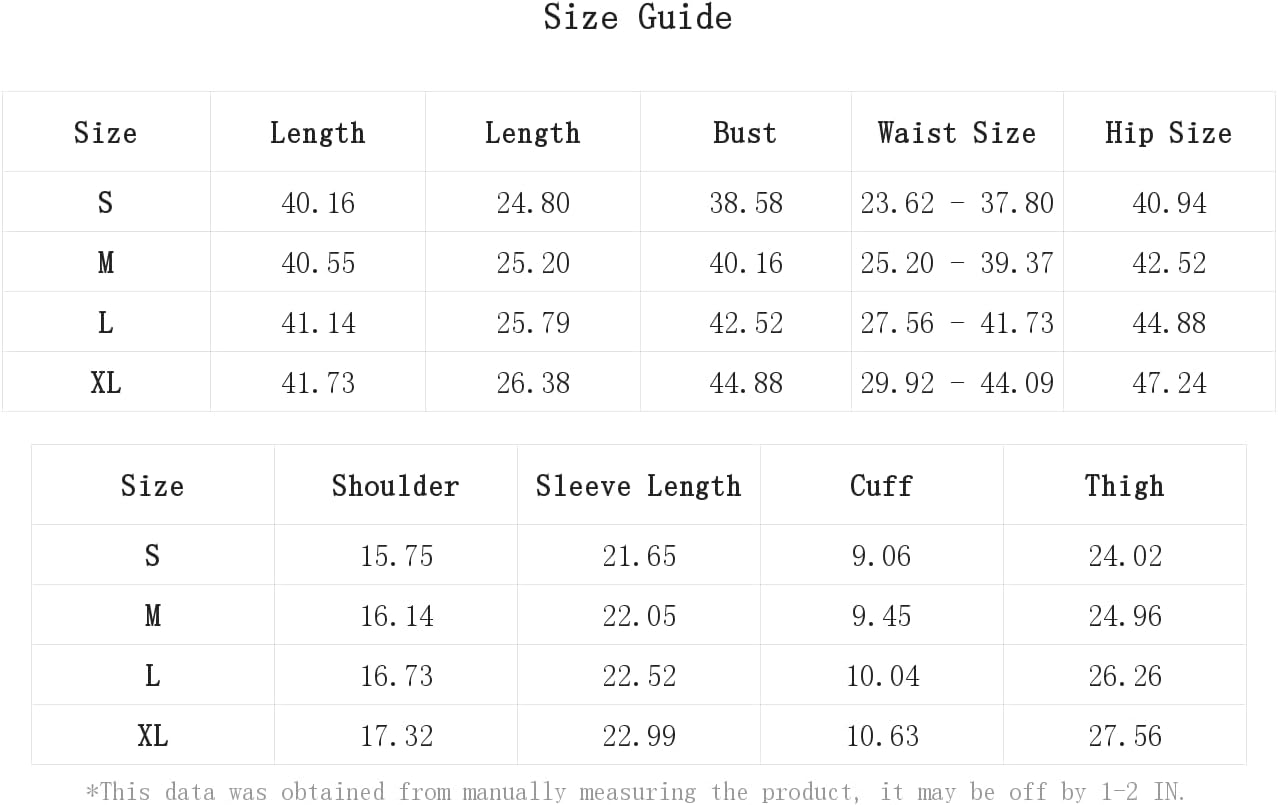The image size is (1278, 805).
Task: Click bust value 38.58
Action: pyautogui.click(x=746, y=203)
